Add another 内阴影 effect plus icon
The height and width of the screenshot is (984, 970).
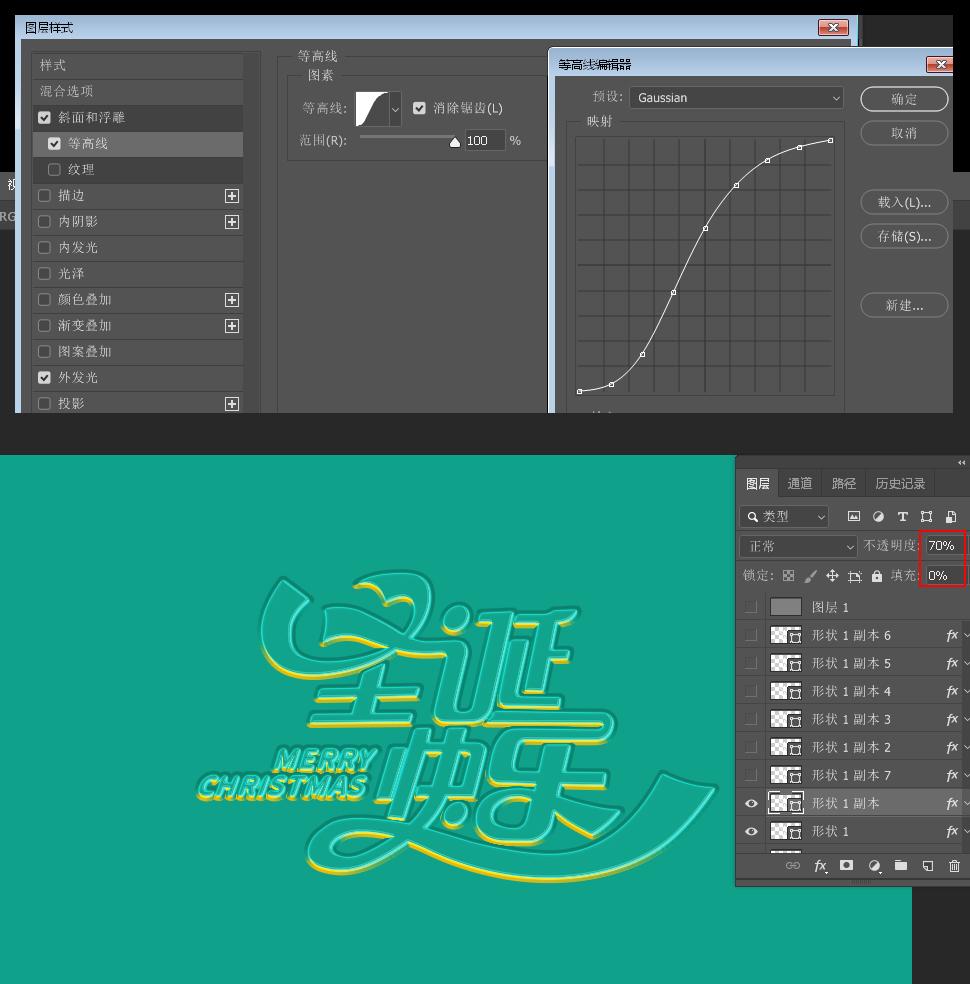point(232,222)
